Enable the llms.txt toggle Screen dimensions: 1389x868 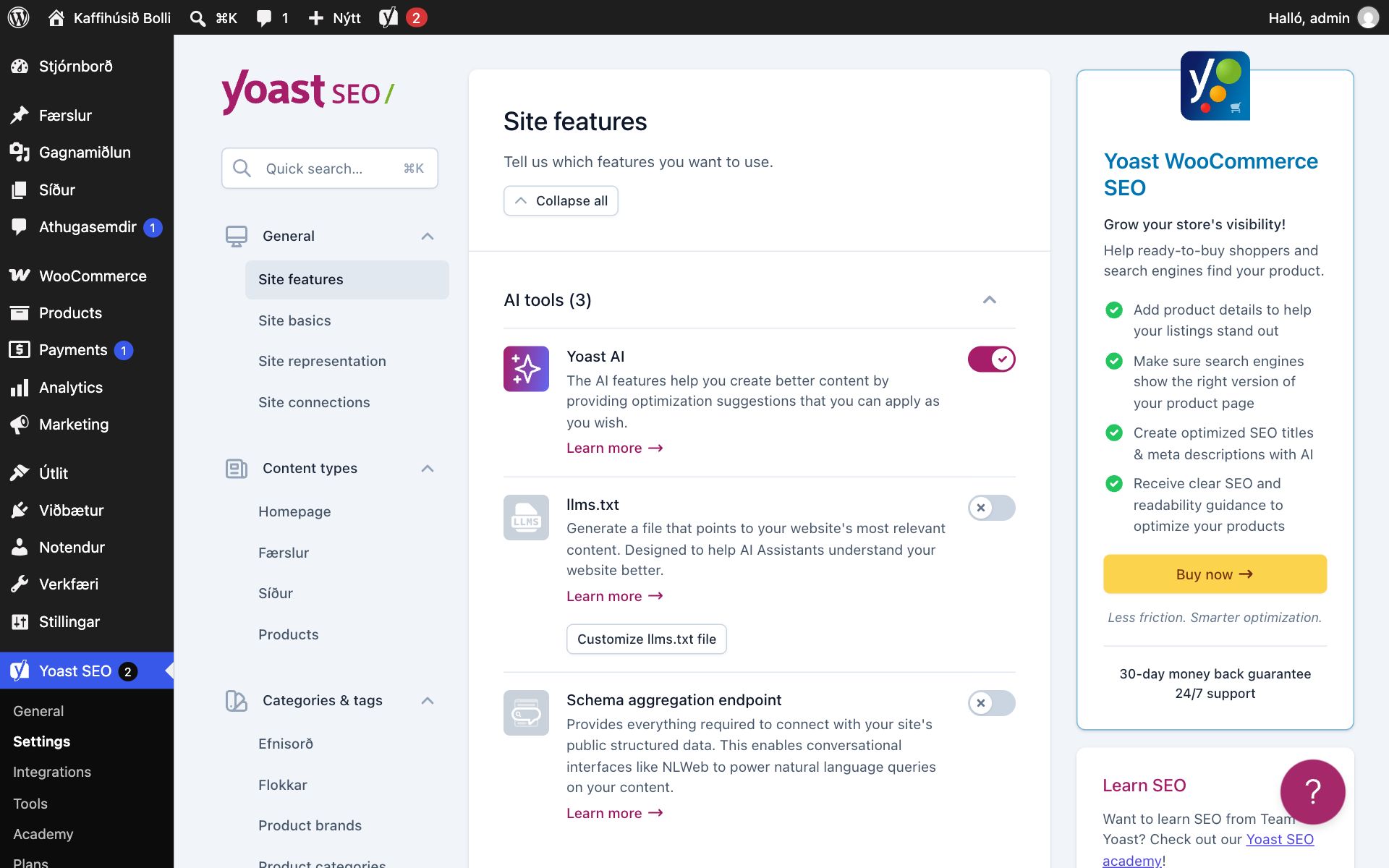[x=991, y=508]
